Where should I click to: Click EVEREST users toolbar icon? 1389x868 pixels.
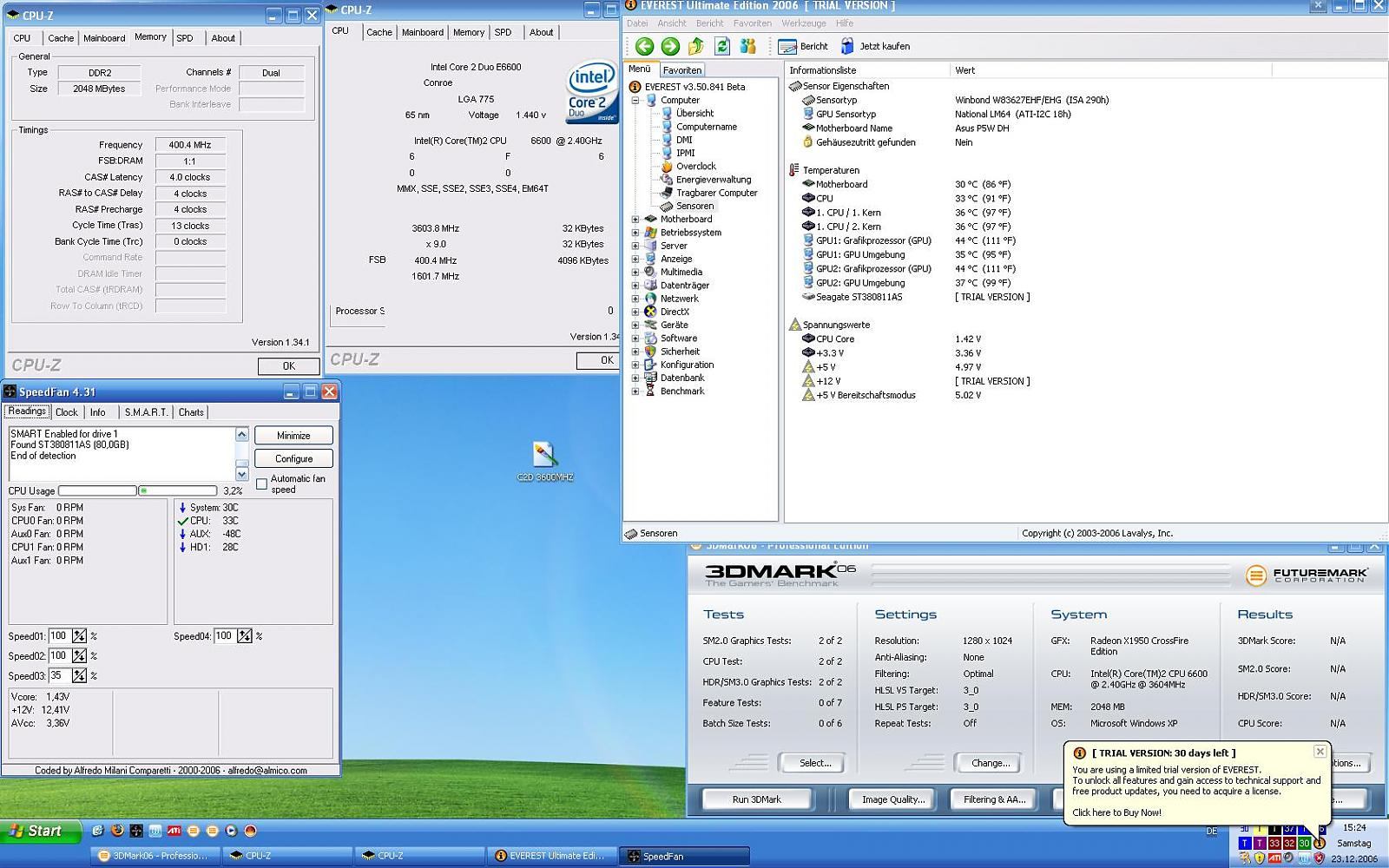point(747,47)
